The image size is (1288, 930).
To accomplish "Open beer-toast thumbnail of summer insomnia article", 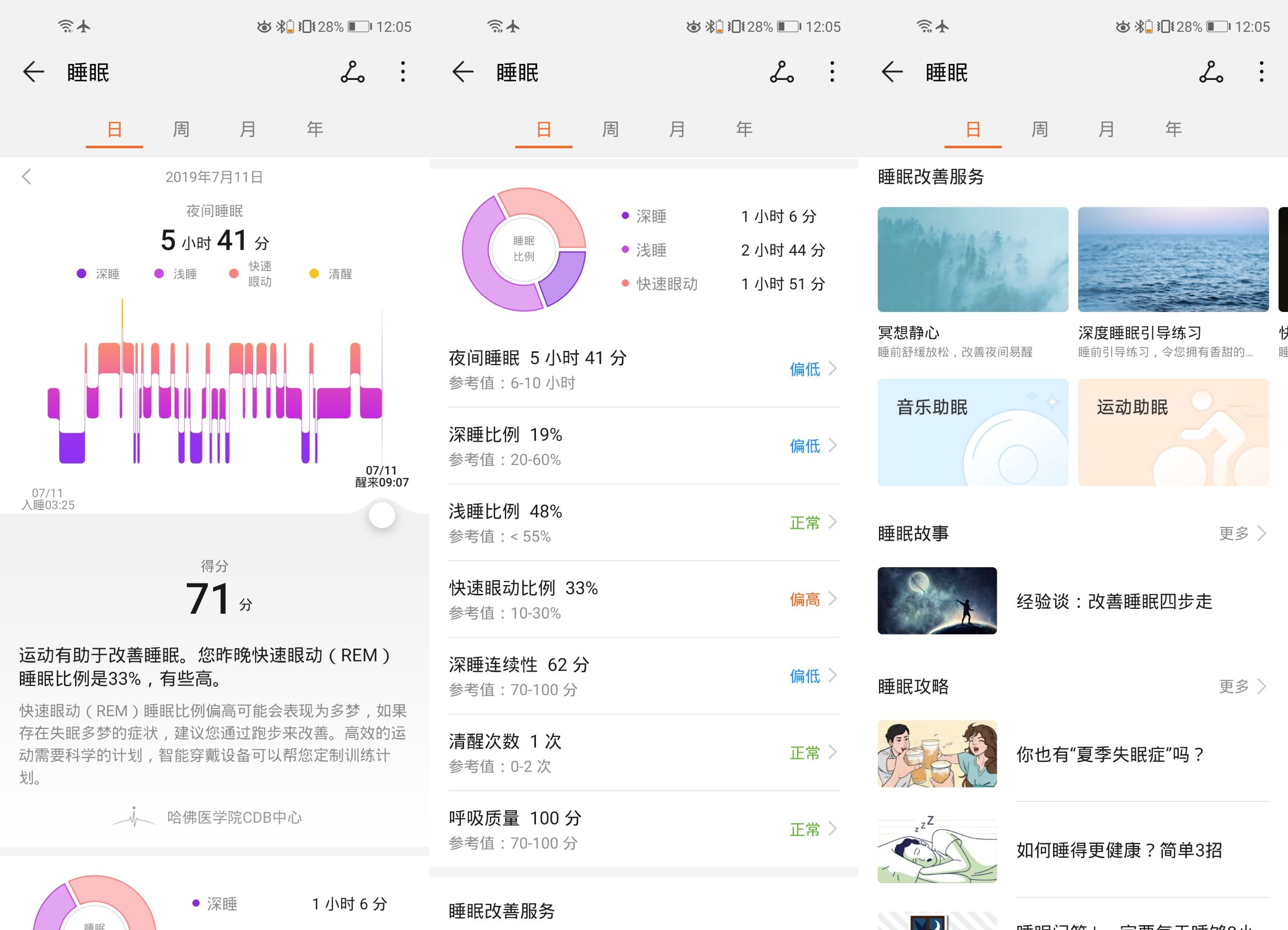I will tap(937, 754).
